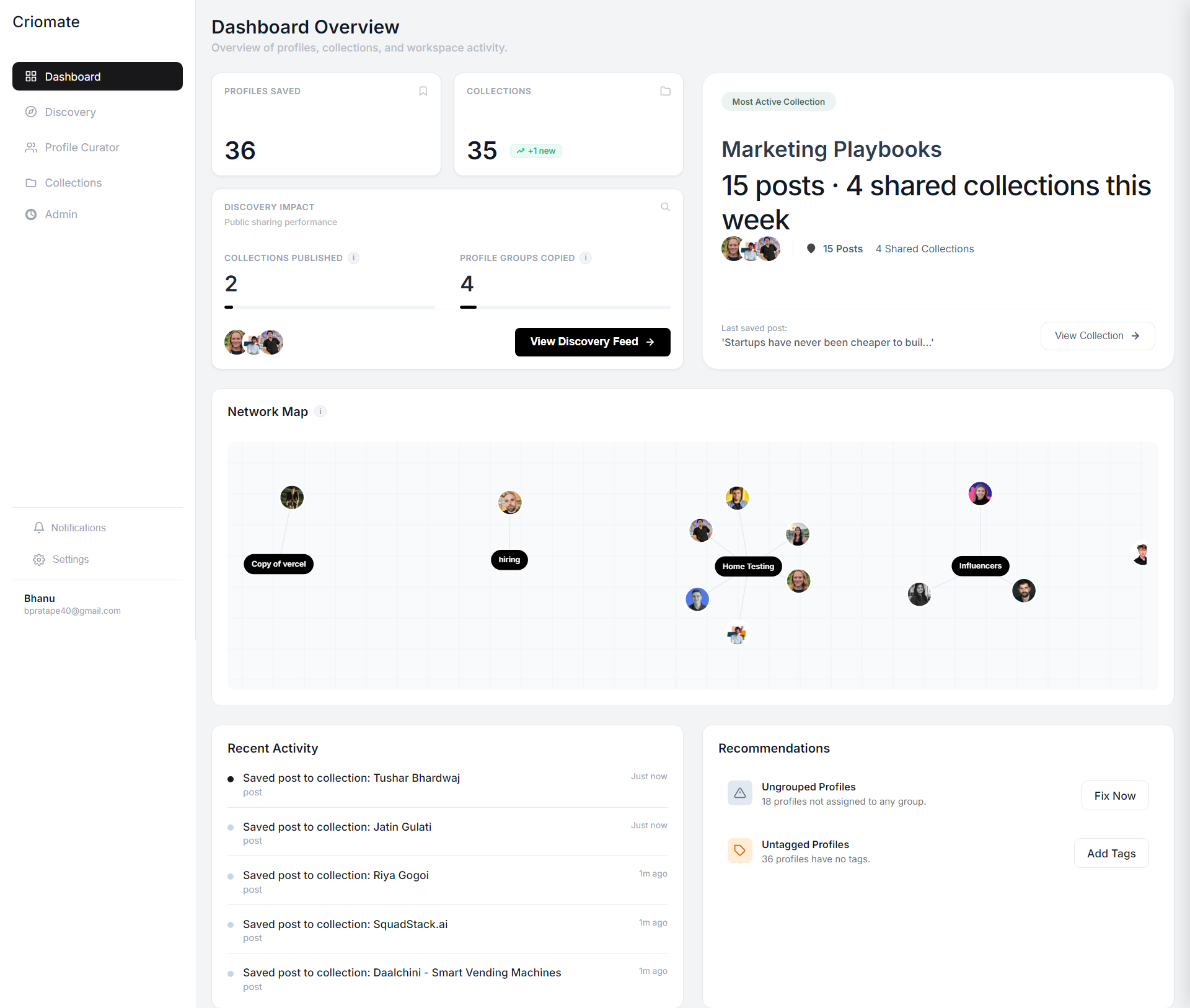Open the info tooltip next to Network Map

[x=320, y=412]
